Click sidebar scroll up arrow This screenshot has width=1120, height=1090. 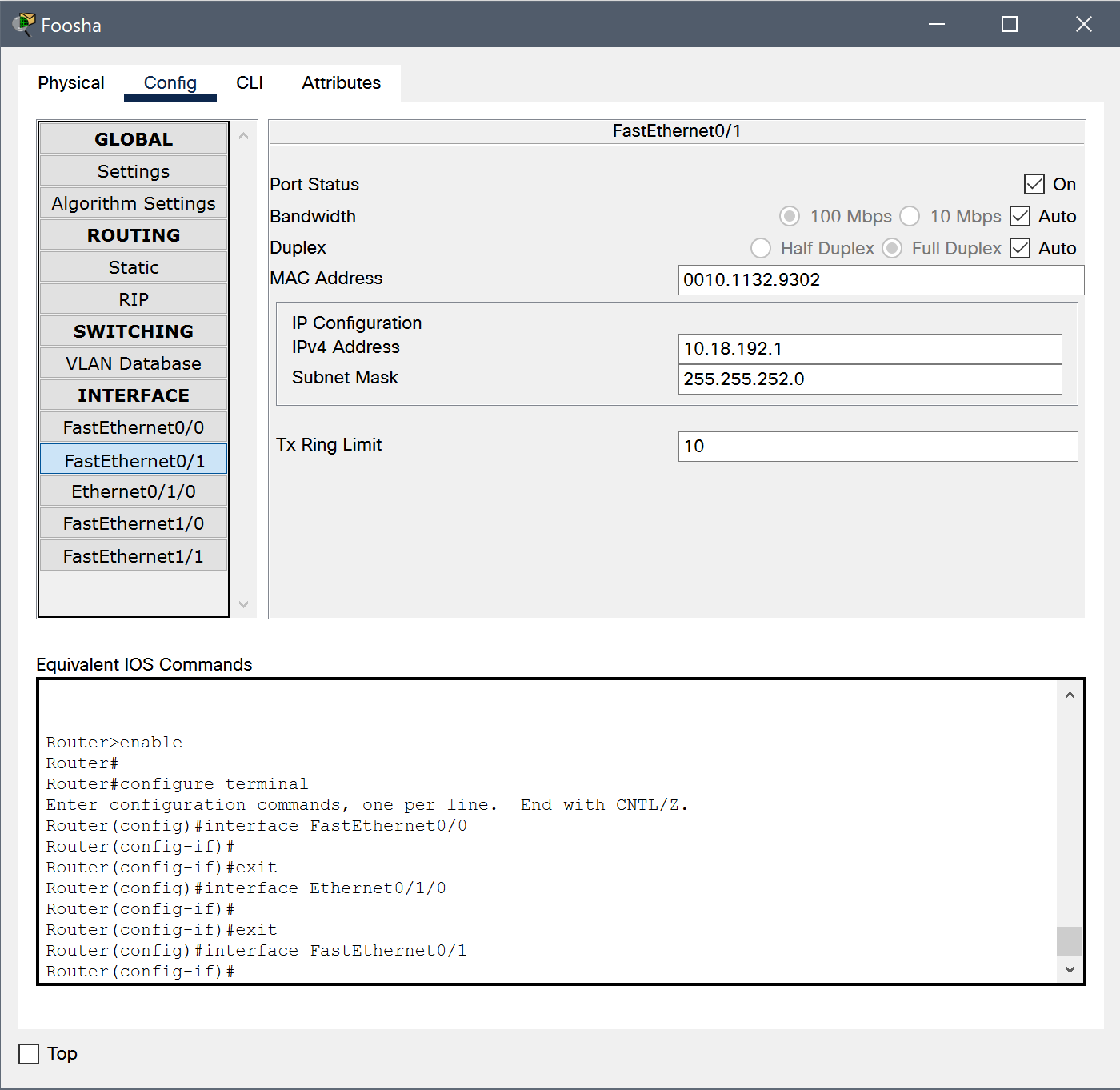244,136
